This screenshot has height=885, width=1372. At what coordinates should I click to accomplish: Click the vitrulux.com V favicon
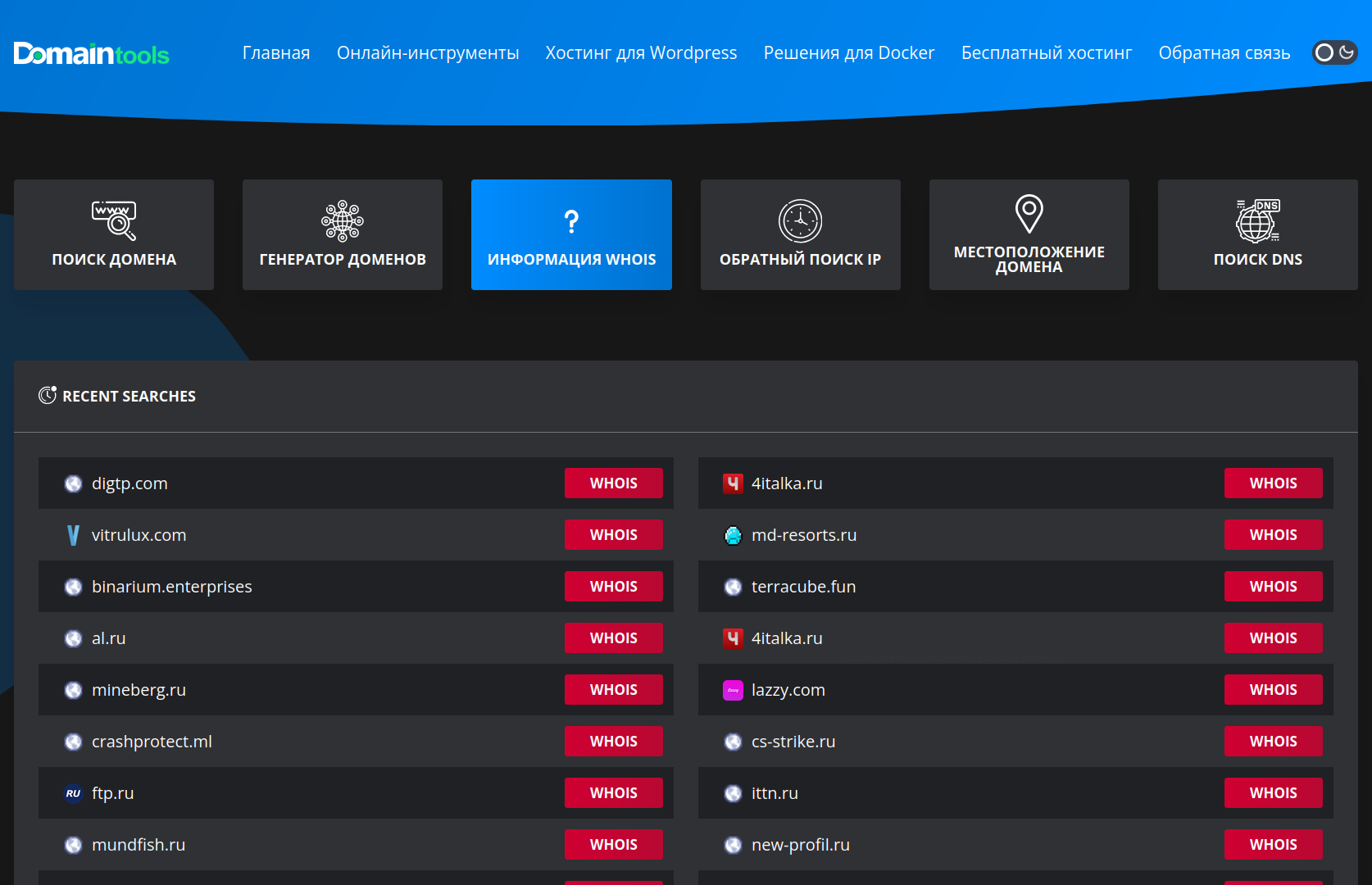[73, 535]
